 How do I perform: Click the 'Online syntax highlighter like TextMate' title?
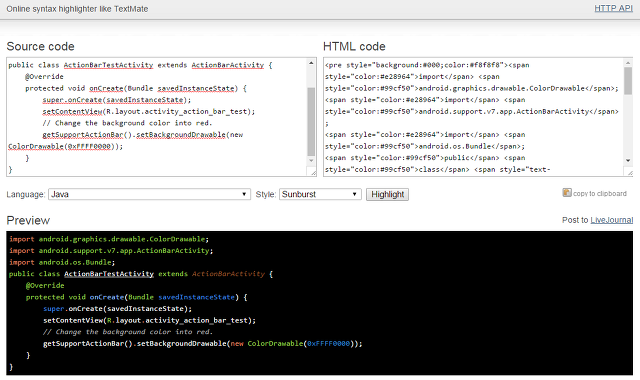tap(77, 9)
